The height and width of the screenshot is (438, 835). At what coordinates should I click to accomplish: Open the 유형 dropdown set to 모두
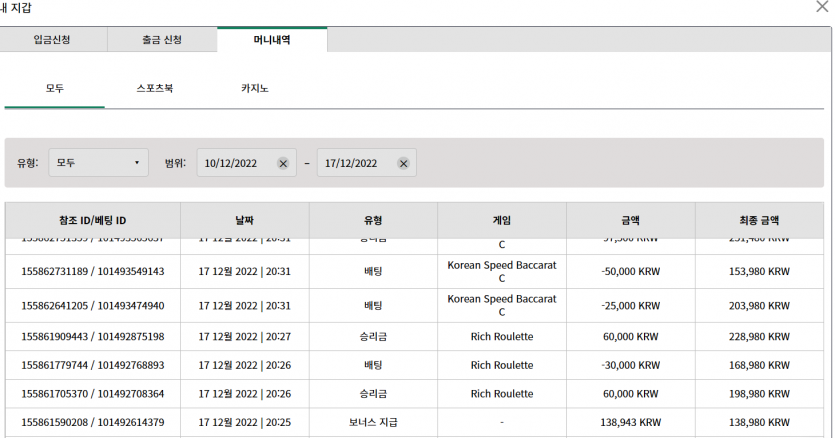pyautogui.click(x=98, y=163)
